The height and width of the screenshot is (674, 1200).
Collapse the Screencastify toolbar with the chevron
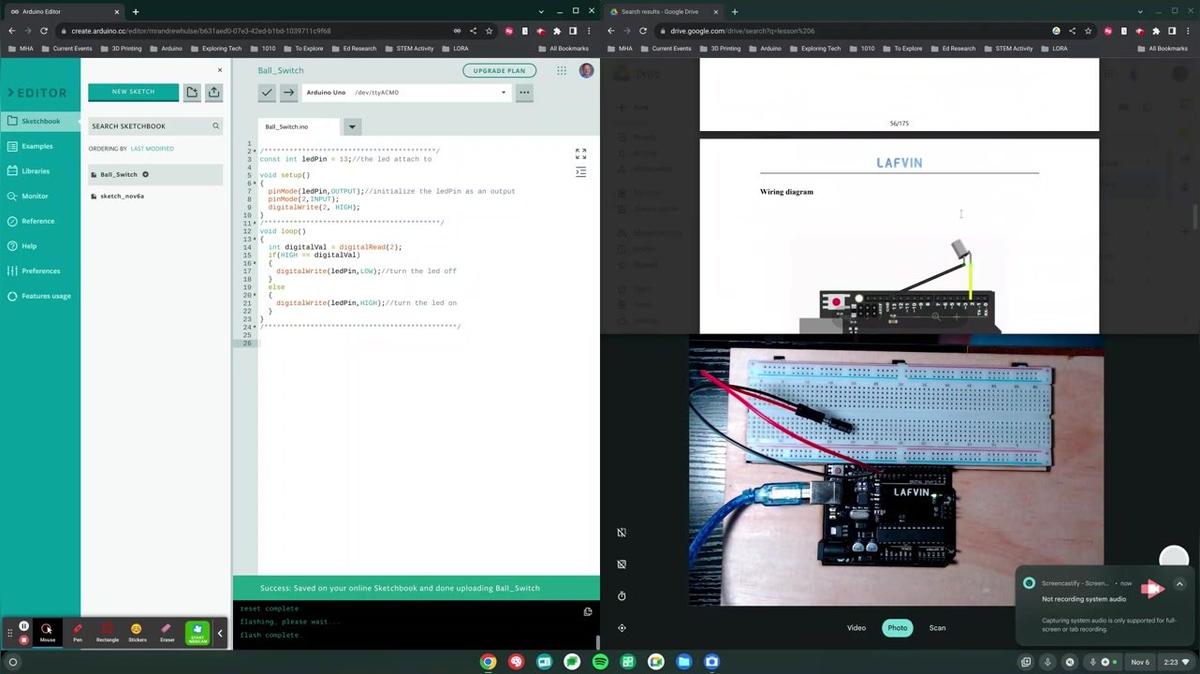[x=220, y=633]
